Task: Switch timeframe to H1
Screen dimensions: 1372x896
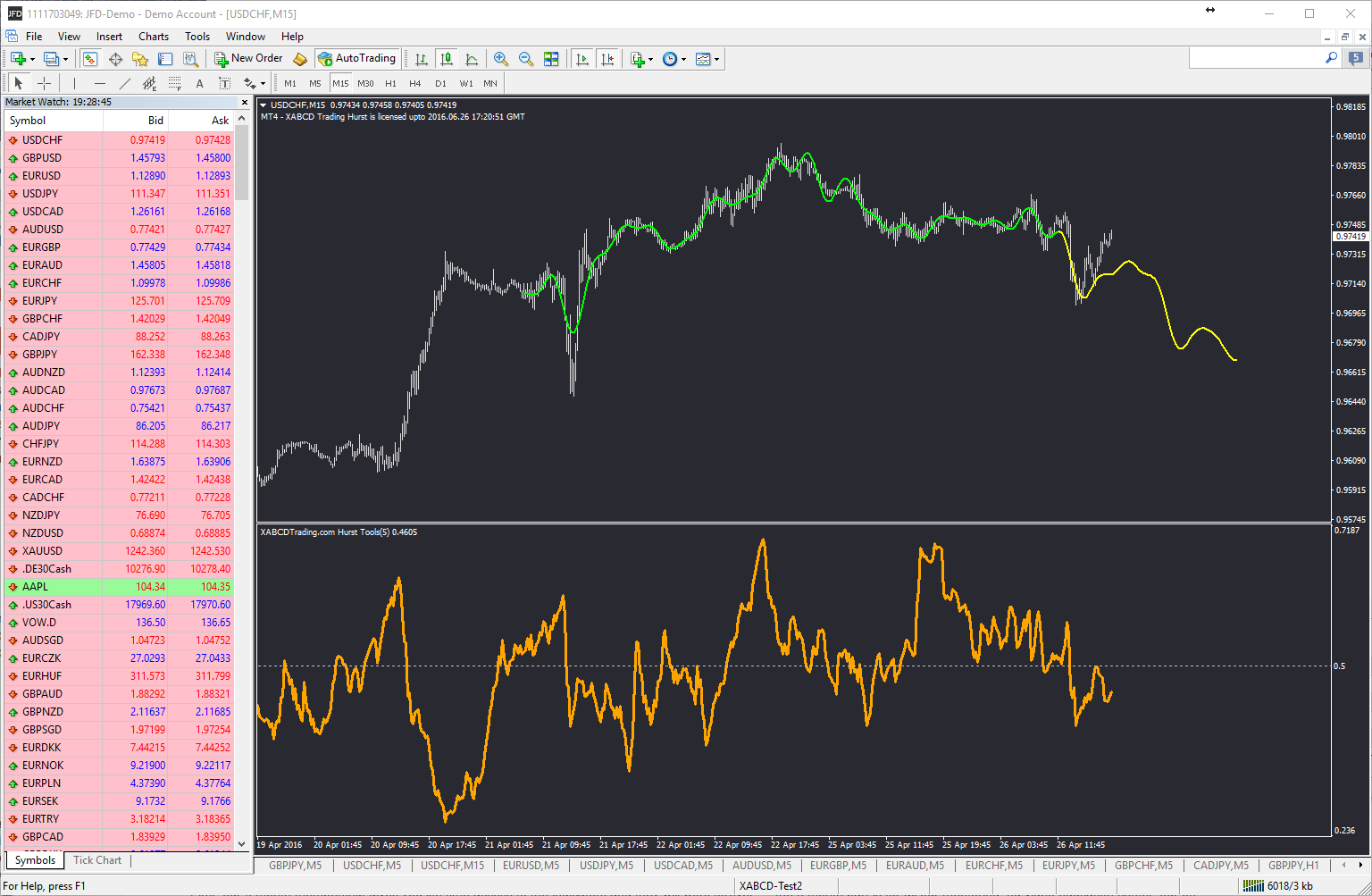Action: point(390,83)
